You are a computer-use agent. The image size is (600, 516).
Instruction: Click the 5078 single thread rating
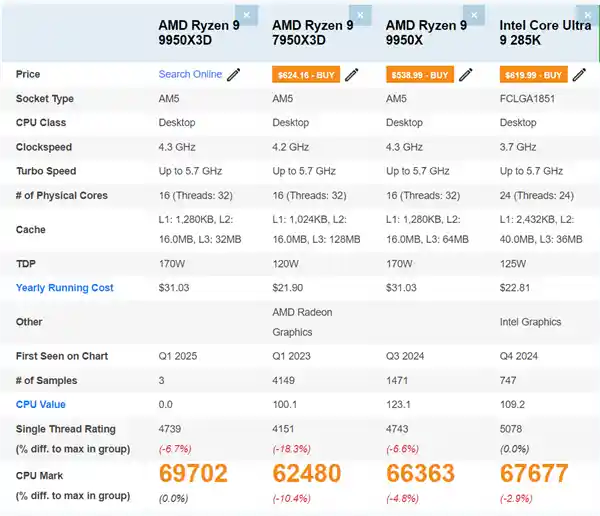[510, 429]
